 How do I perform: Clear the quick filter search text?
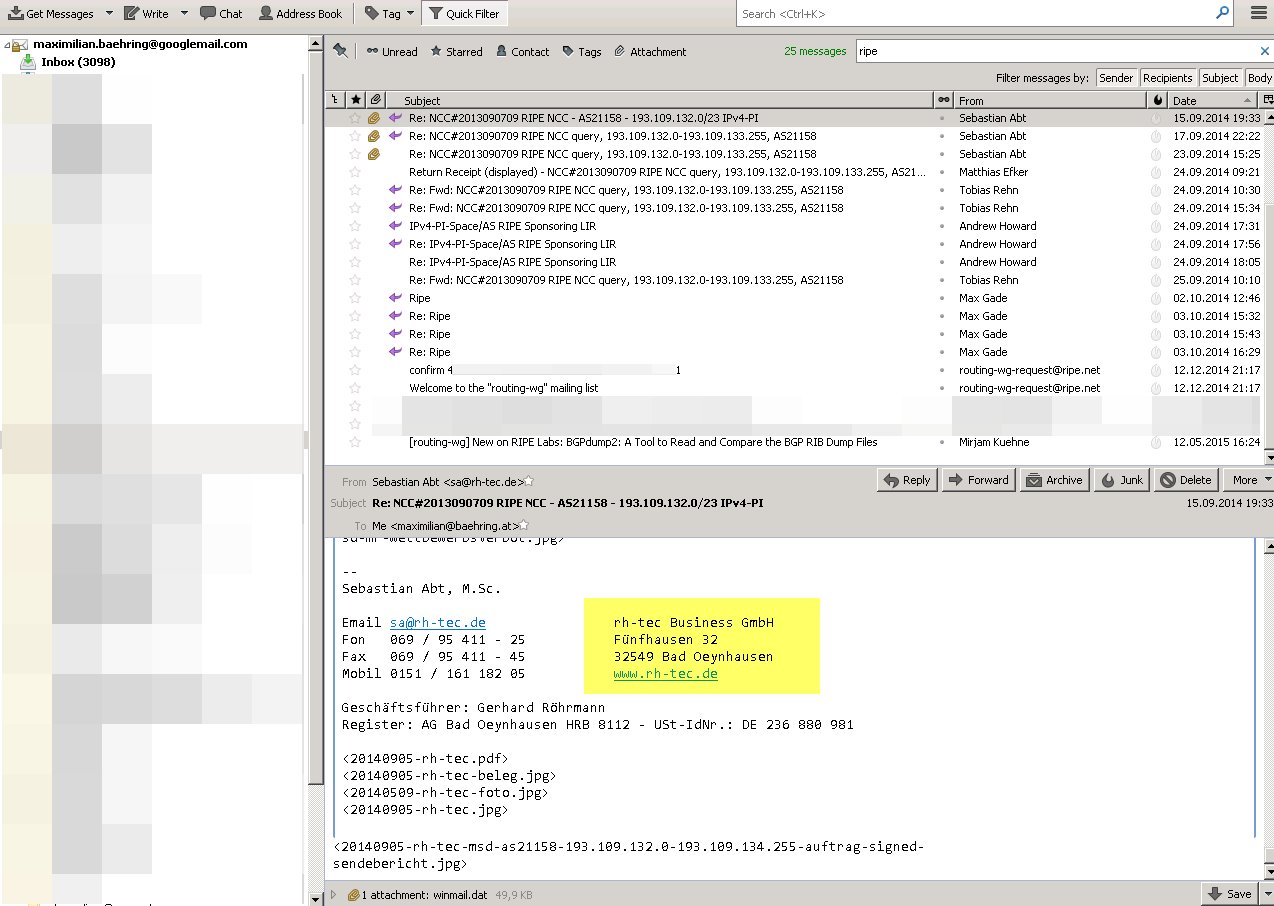tap(1264, 51)
